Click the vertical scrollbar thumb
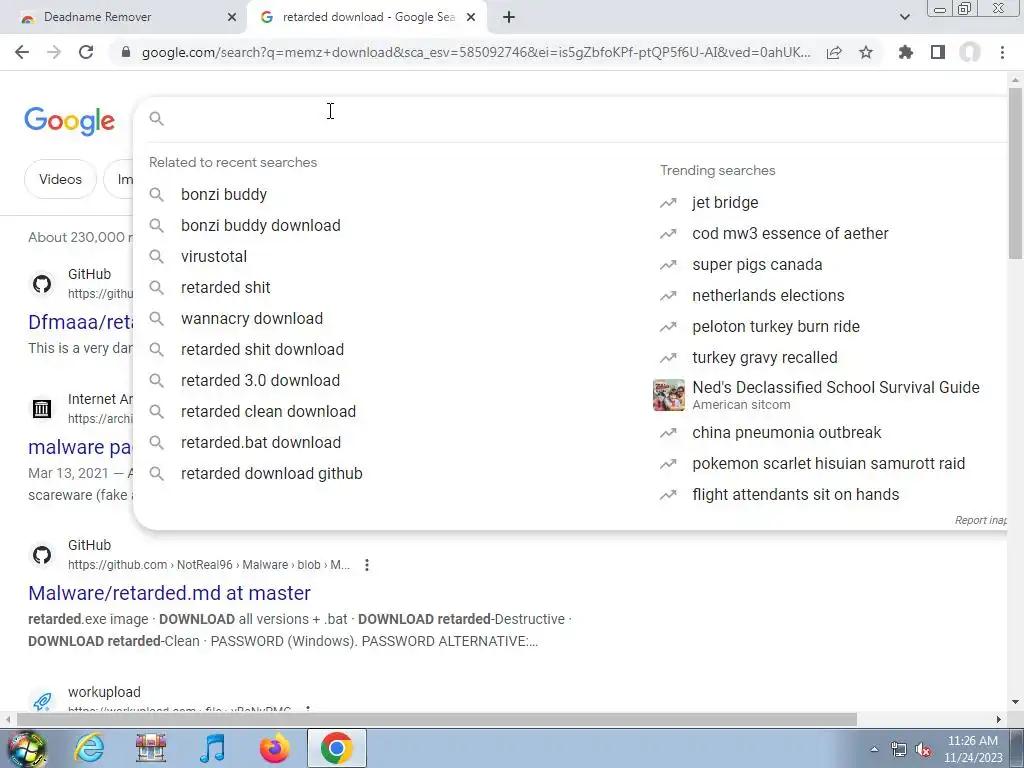The height and width of the screenshot is (768, 1024). (x=1015, y=173)
